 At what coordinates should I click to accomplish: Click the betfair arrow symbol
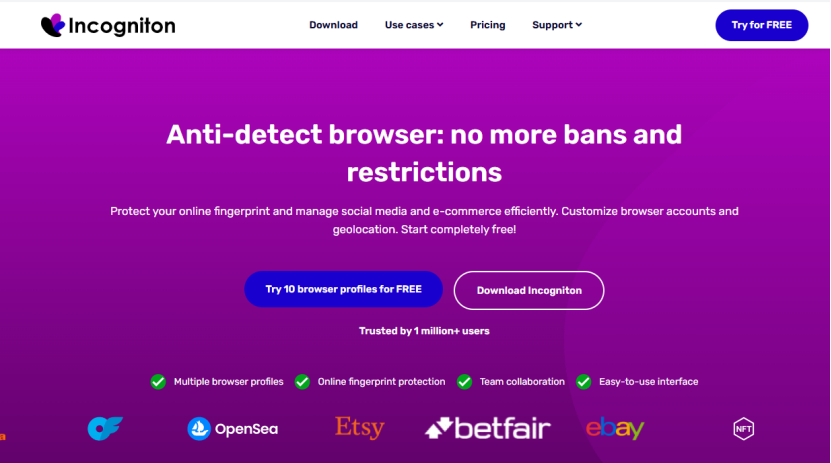tap(439, 430)
